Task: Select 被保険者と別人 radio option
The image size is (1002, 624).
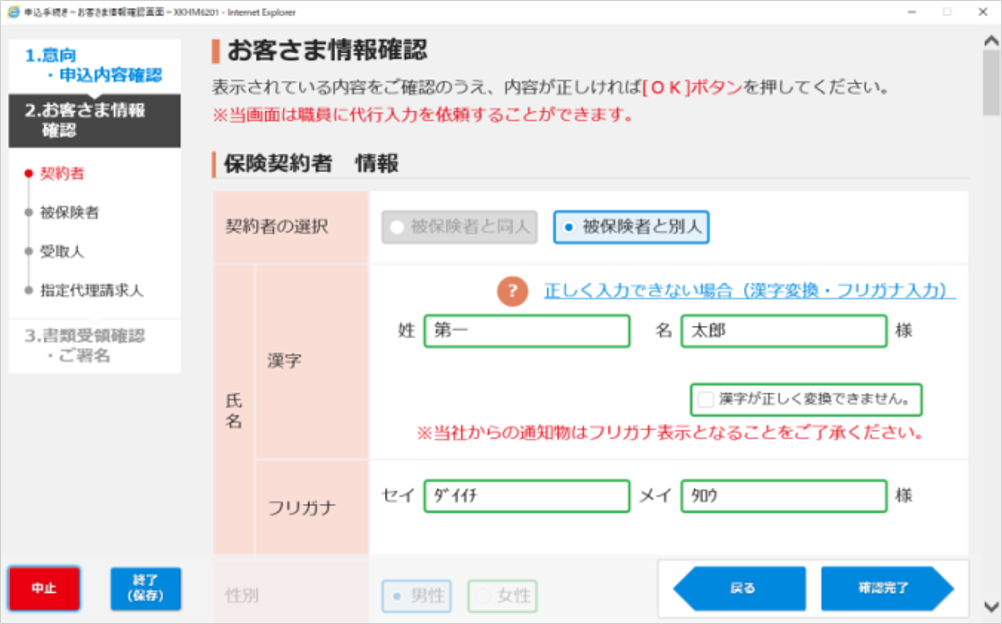Action: pyautogui.click(x=631, y=227)
